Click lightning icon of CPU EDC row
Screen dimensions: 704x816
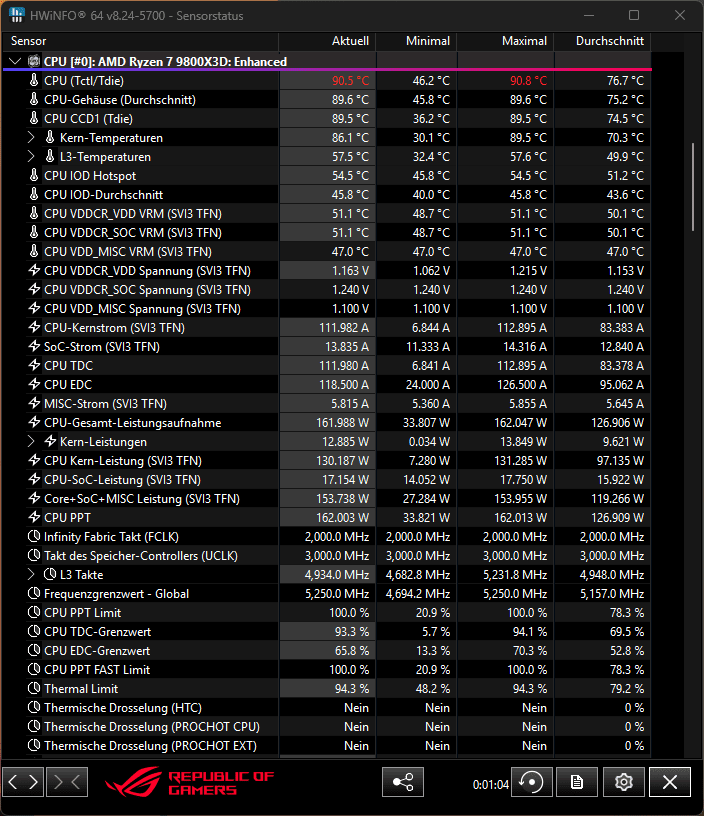[34, 384]
